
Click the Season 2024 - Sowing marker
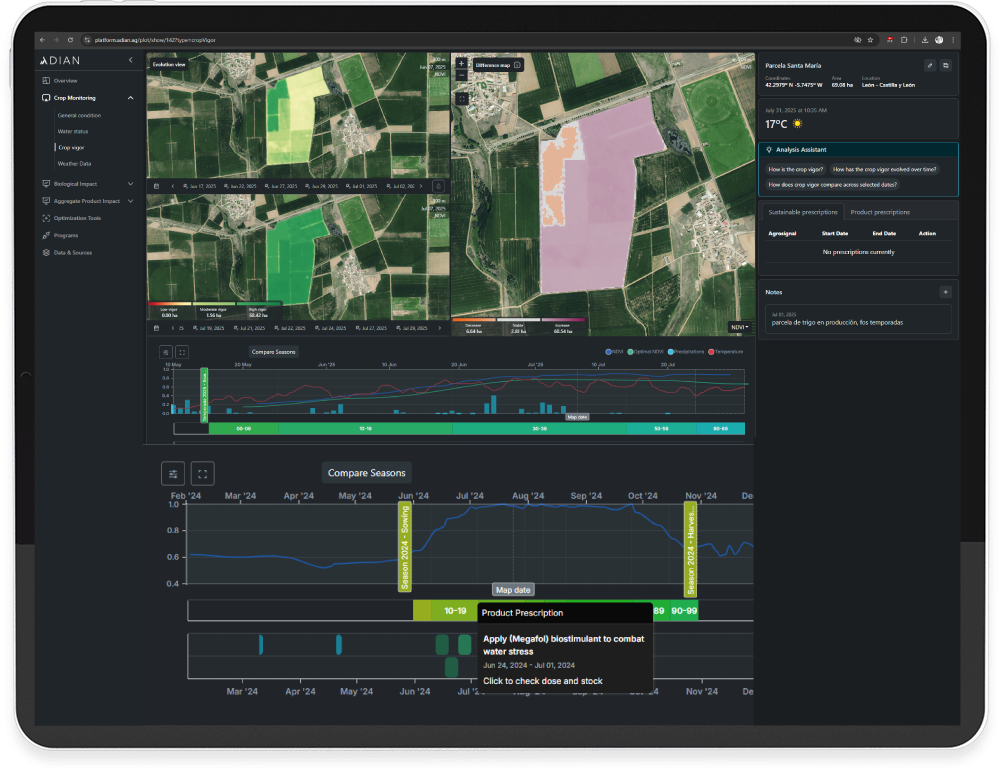tap(404, 547)
